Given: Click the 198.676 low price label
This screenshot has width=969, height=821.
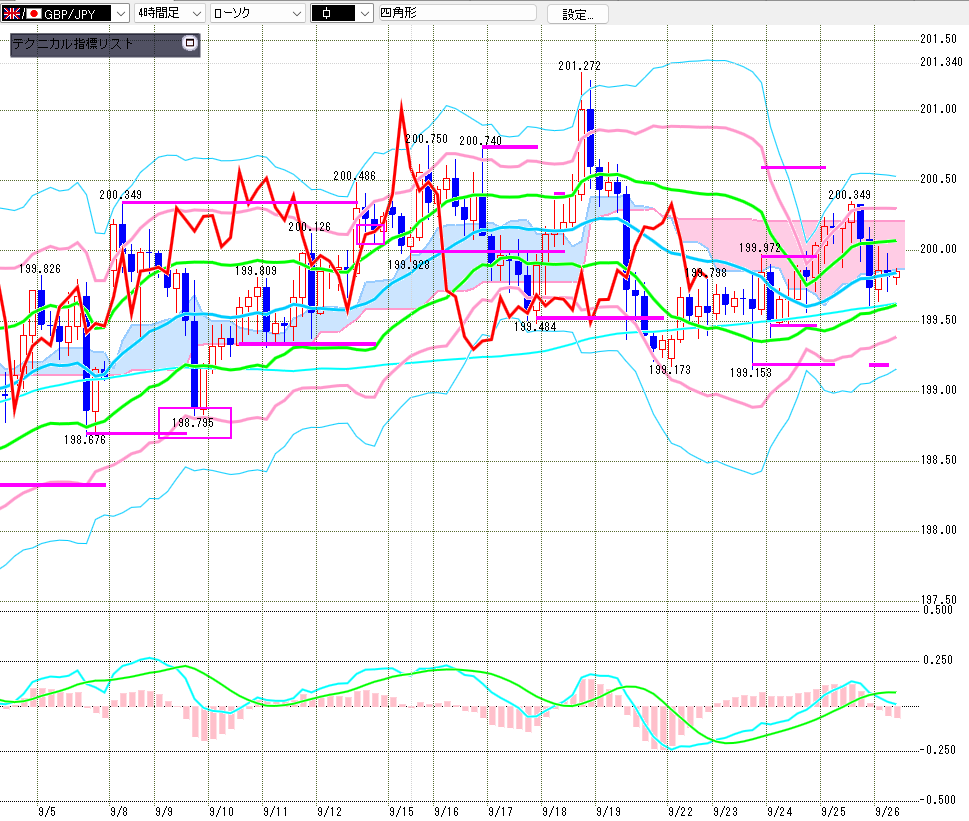Looking at the screenshot, I should click(85, 439).
